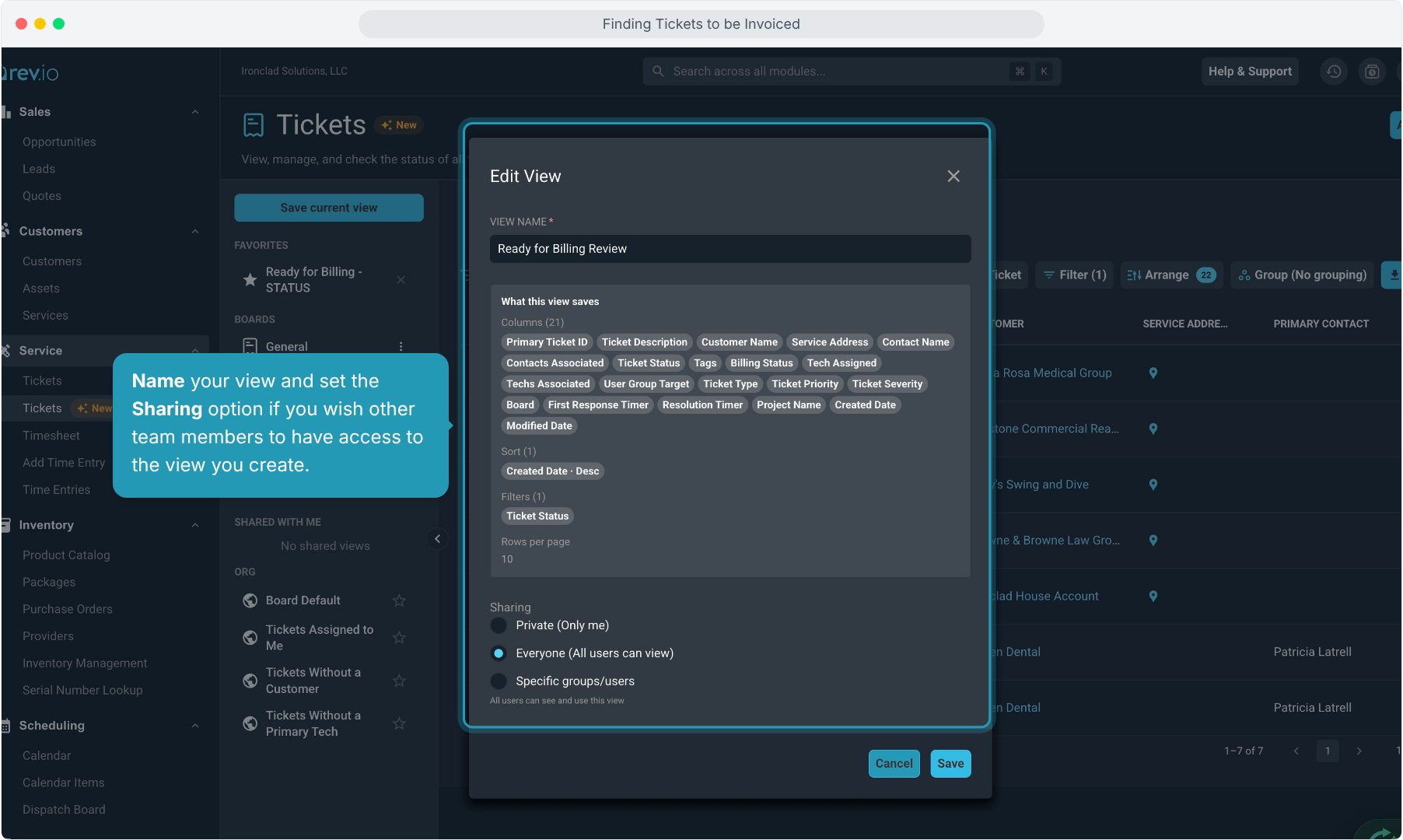The image size is (1403, 840).
Task: Star the Board Default view
Action: pos(399,600)
